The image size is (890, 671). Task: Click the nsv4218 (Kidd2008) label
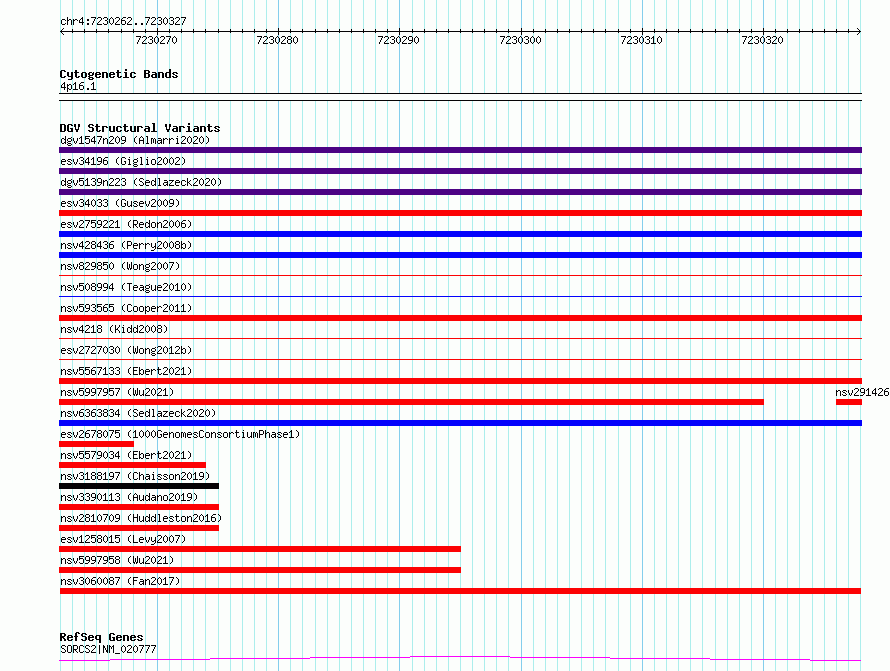pyautogui.click(x=114, y=329)
